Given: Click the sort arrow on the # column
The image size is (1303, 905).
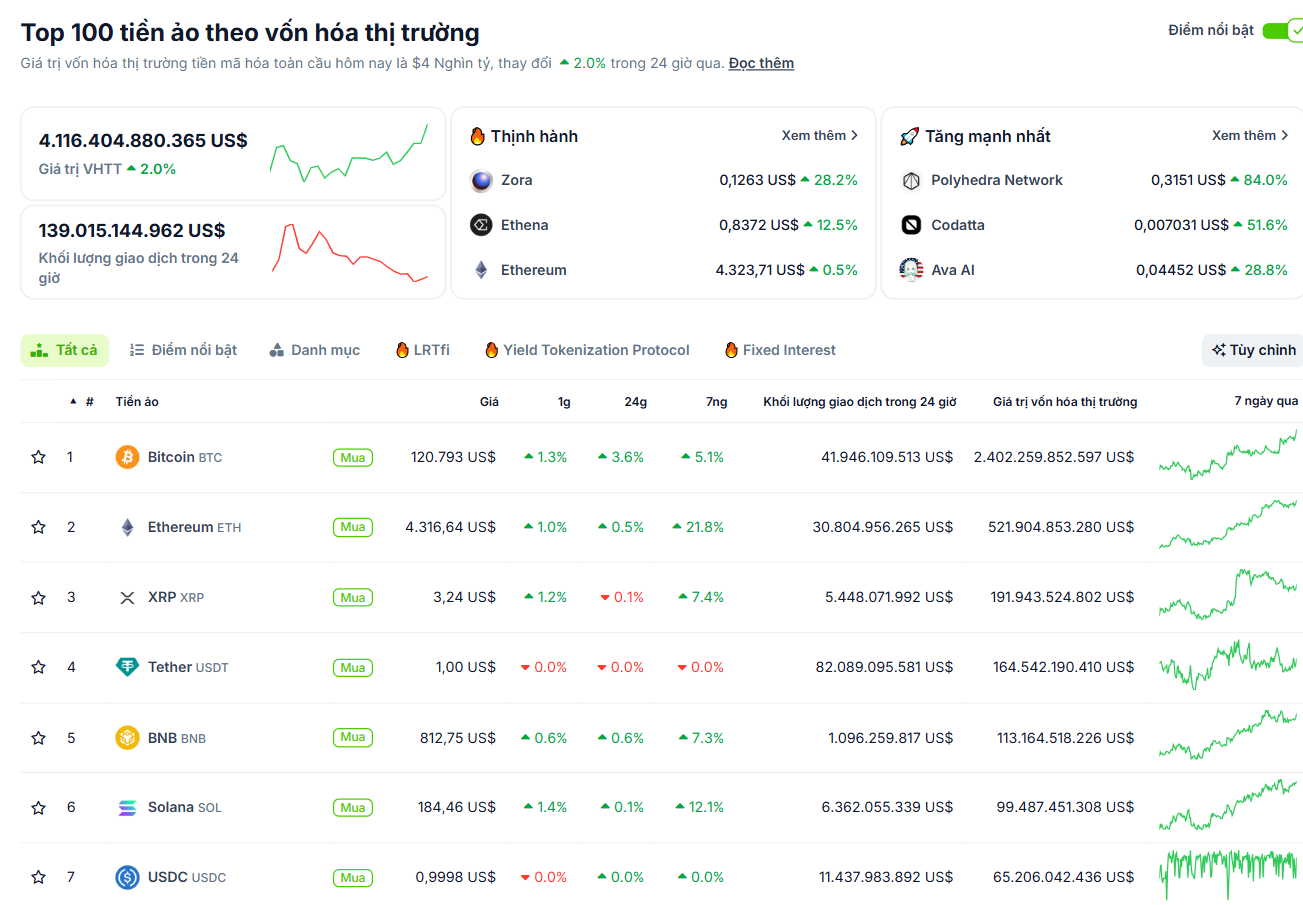Looking at the screenshot, I should click(x=72, y=401).
